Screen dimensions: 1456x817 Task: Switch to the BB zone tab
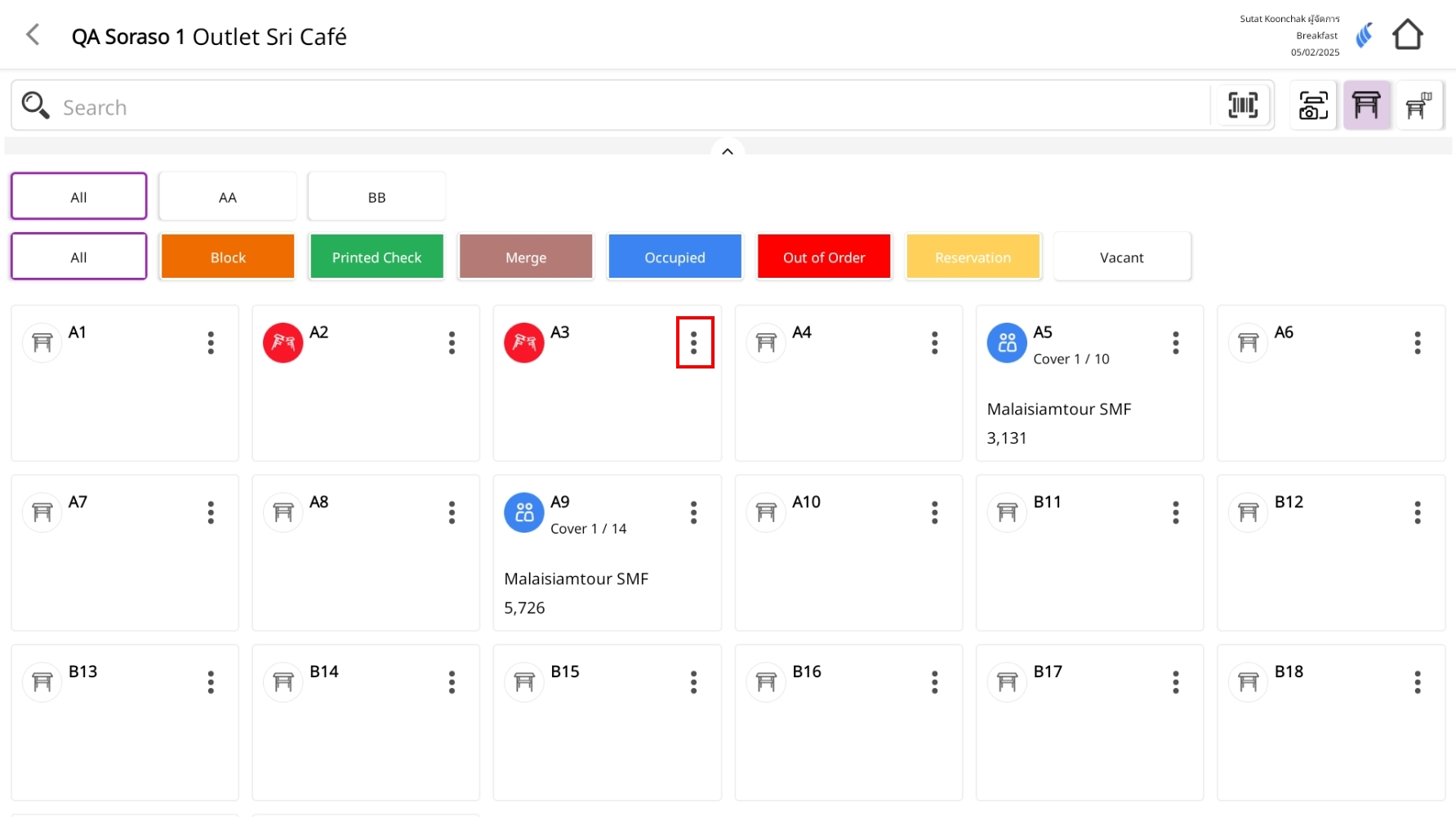[376, 197]
